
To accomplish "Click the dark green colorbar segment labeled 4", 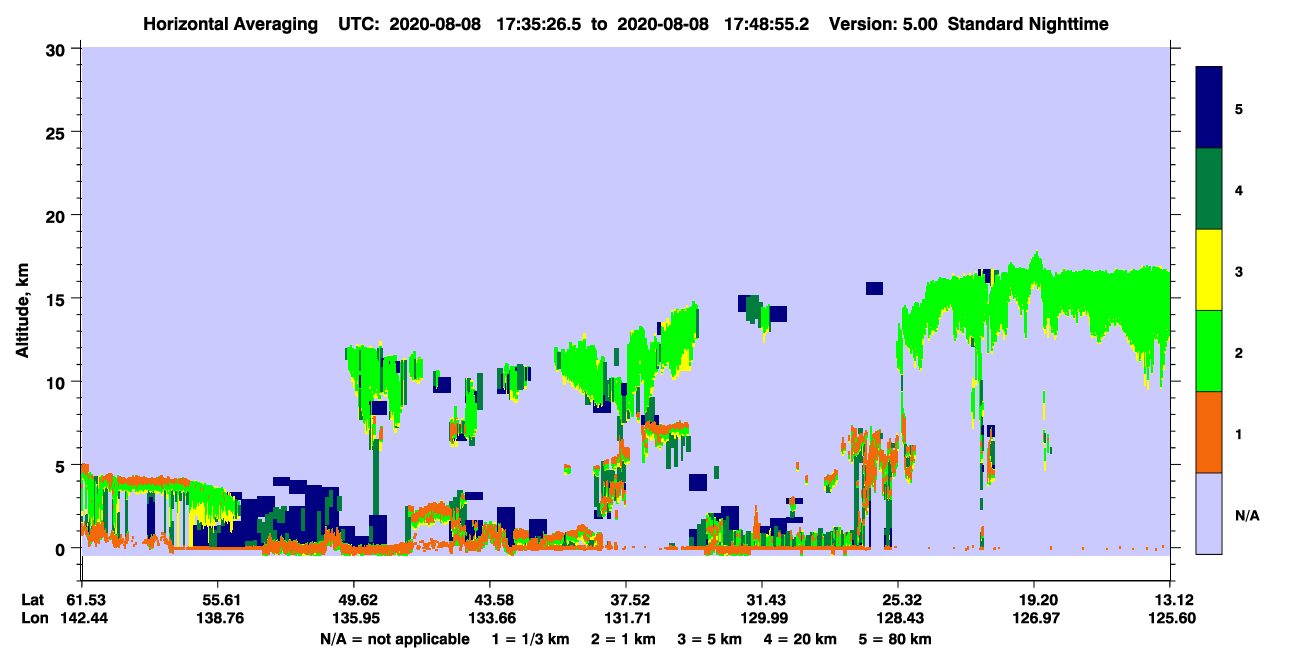I will 1209,189.
